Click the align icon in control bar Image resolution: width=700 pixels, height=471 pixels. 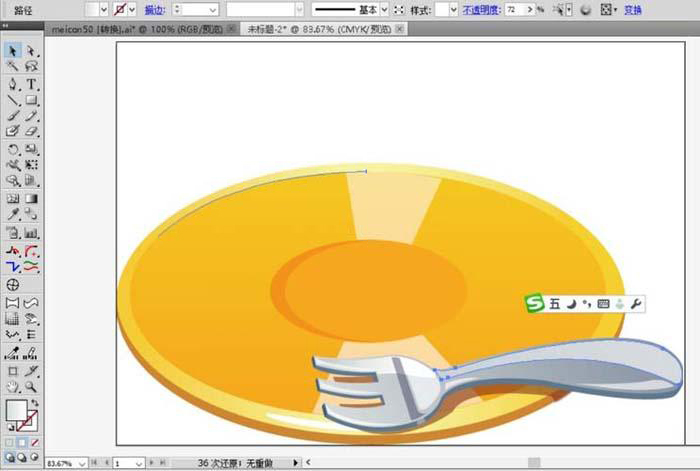pos(606,9)
